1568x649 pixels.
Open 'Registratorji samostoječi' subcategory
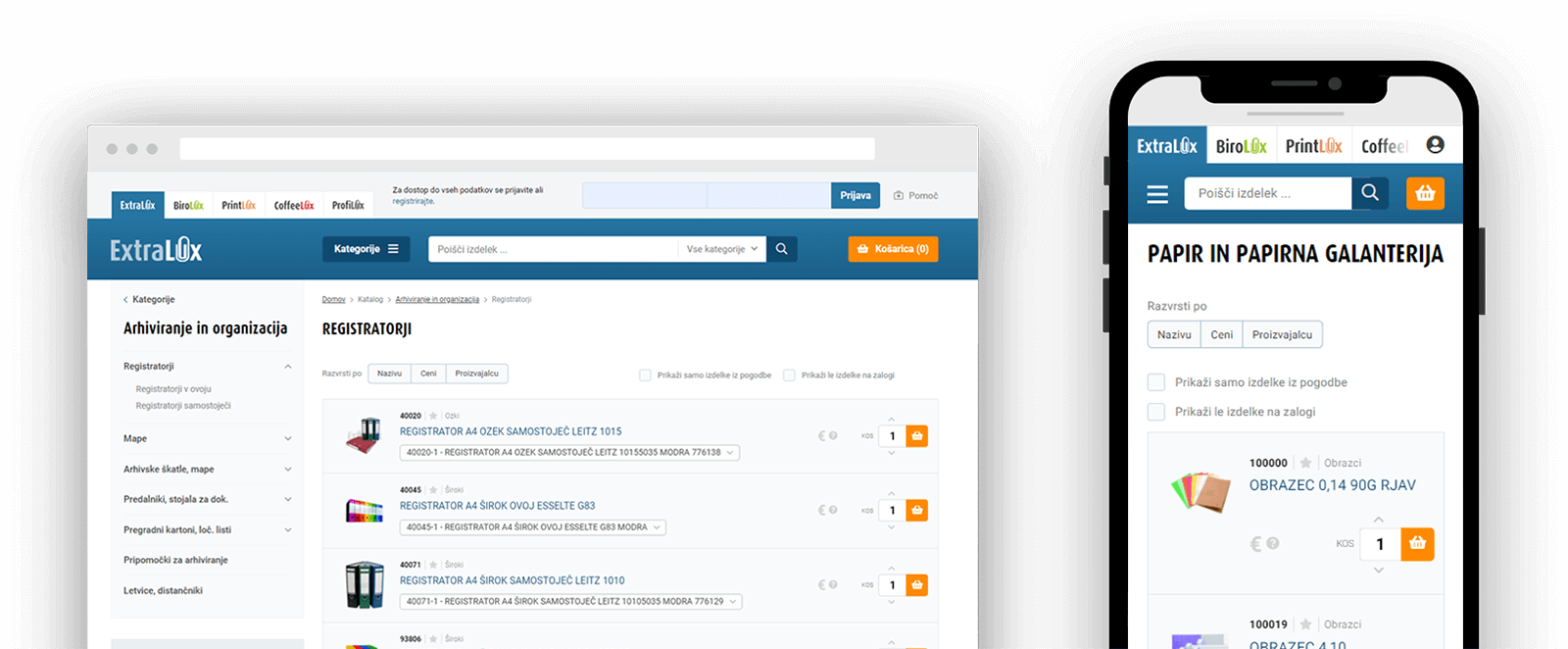pyautogui.click(x=183, y=406)
